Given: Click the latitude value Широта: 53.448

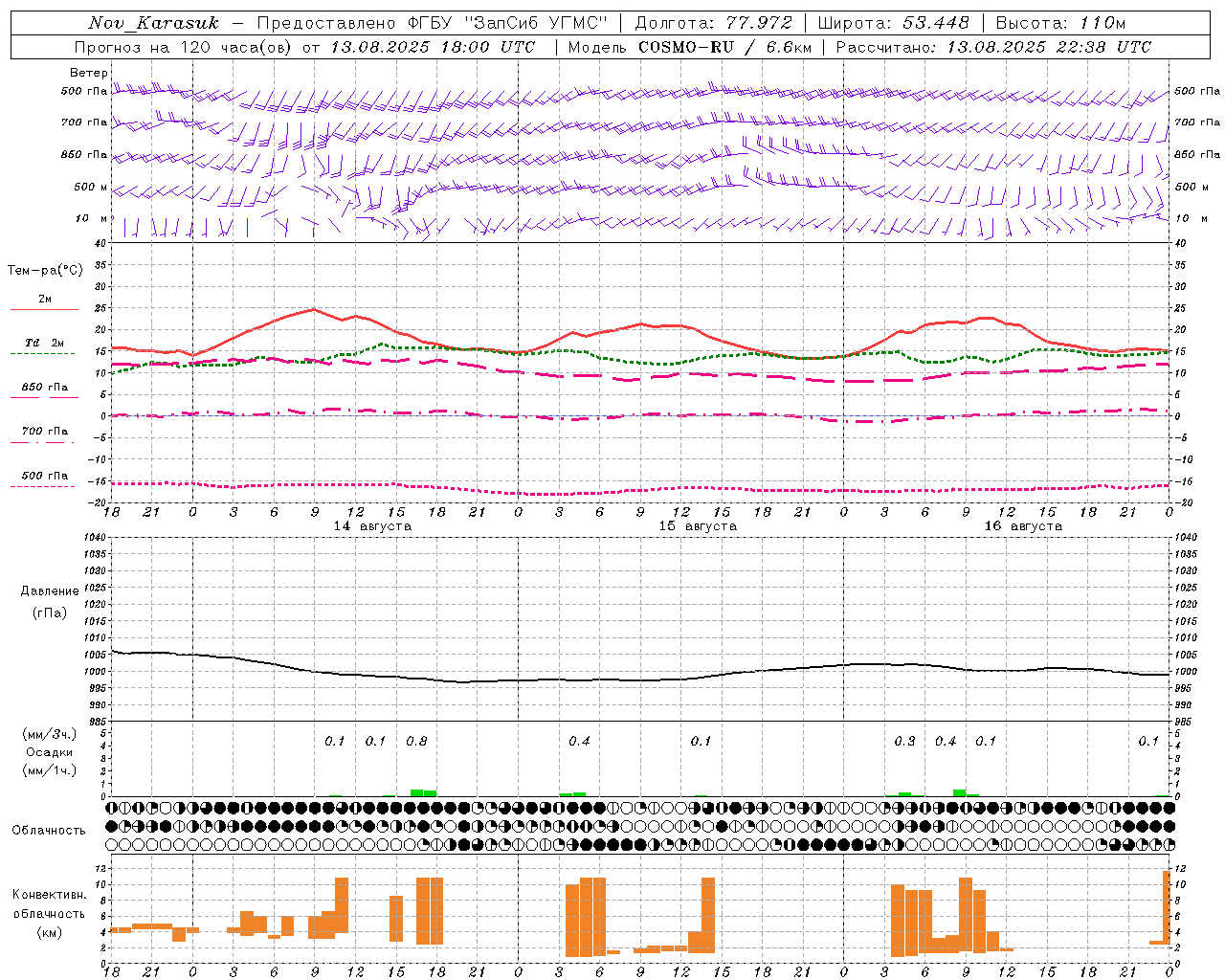Looking at the screenshot, I should click(894, 23).
